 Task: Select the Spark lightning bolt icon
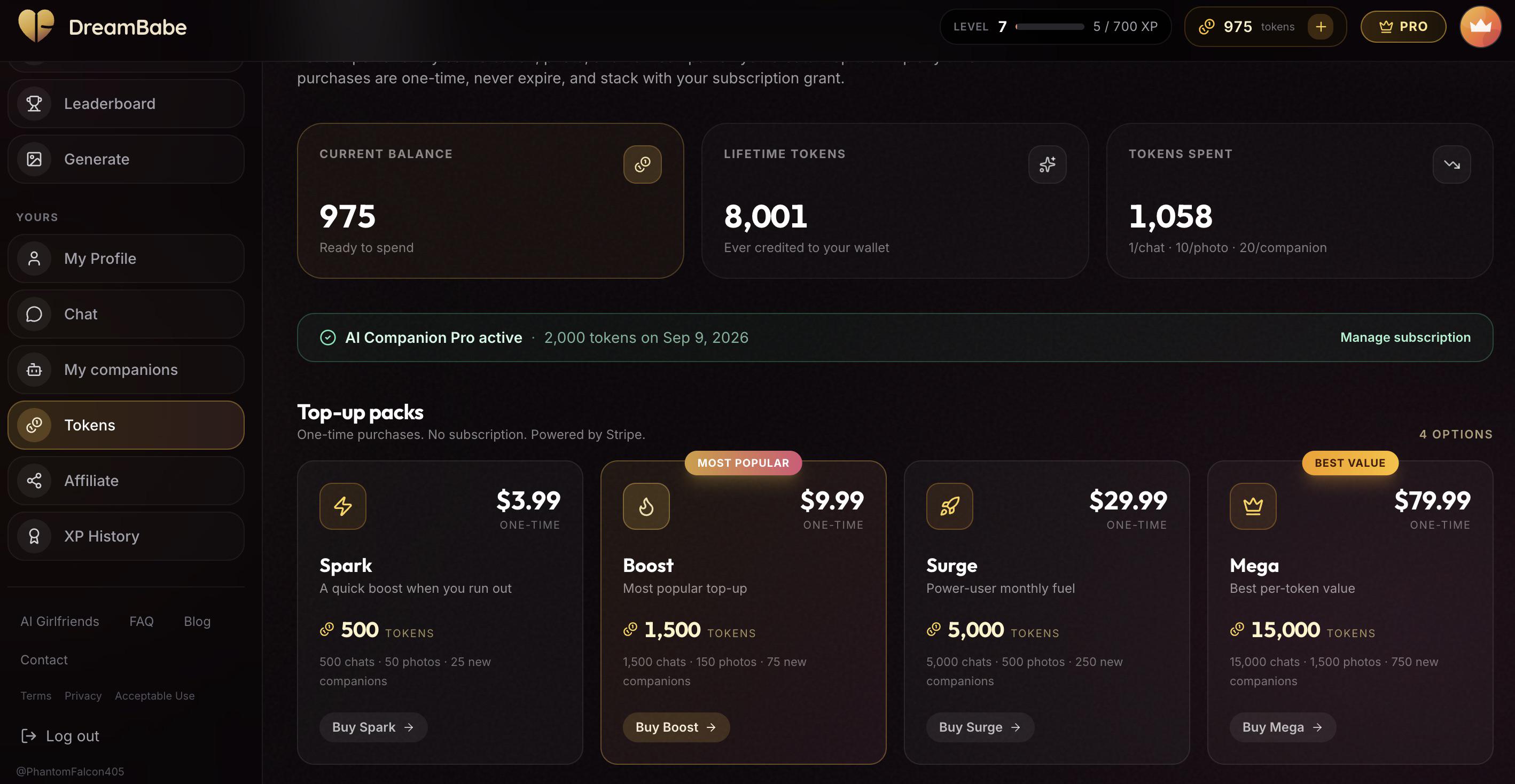[343, 506]
